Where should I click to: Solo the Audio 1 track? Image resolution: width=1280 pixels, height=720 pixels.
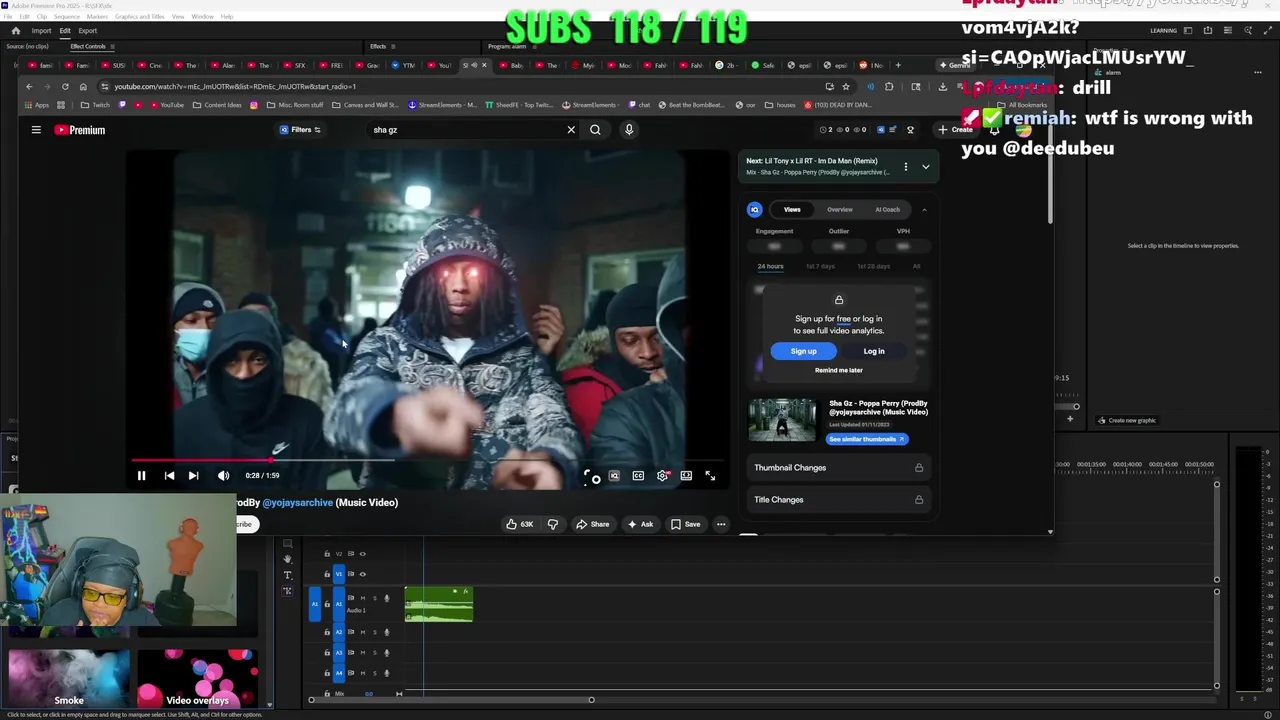375,598
